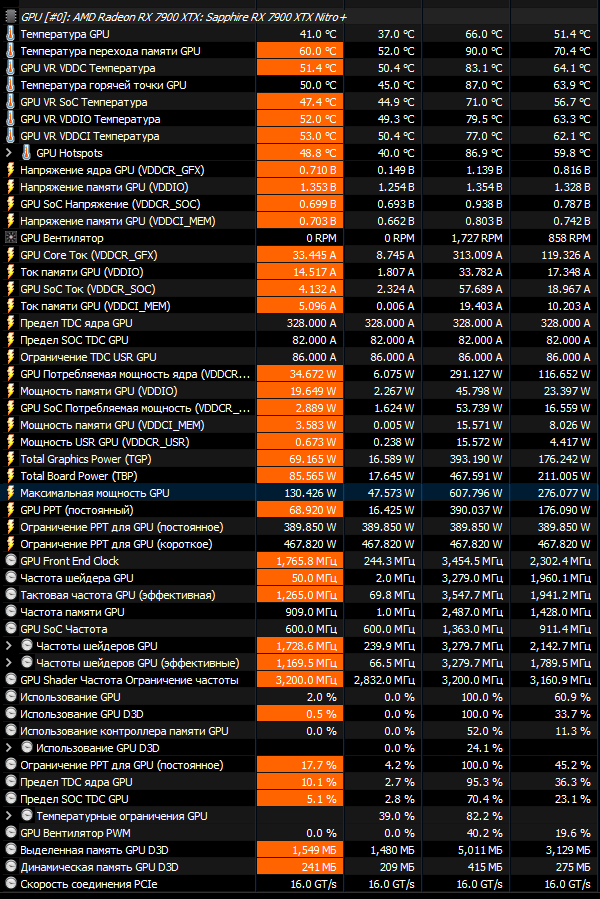Select the Мощность USR GPU (VDDCR_USR) row label
This screenshot has height=899, width=600.
click(105, 442)
